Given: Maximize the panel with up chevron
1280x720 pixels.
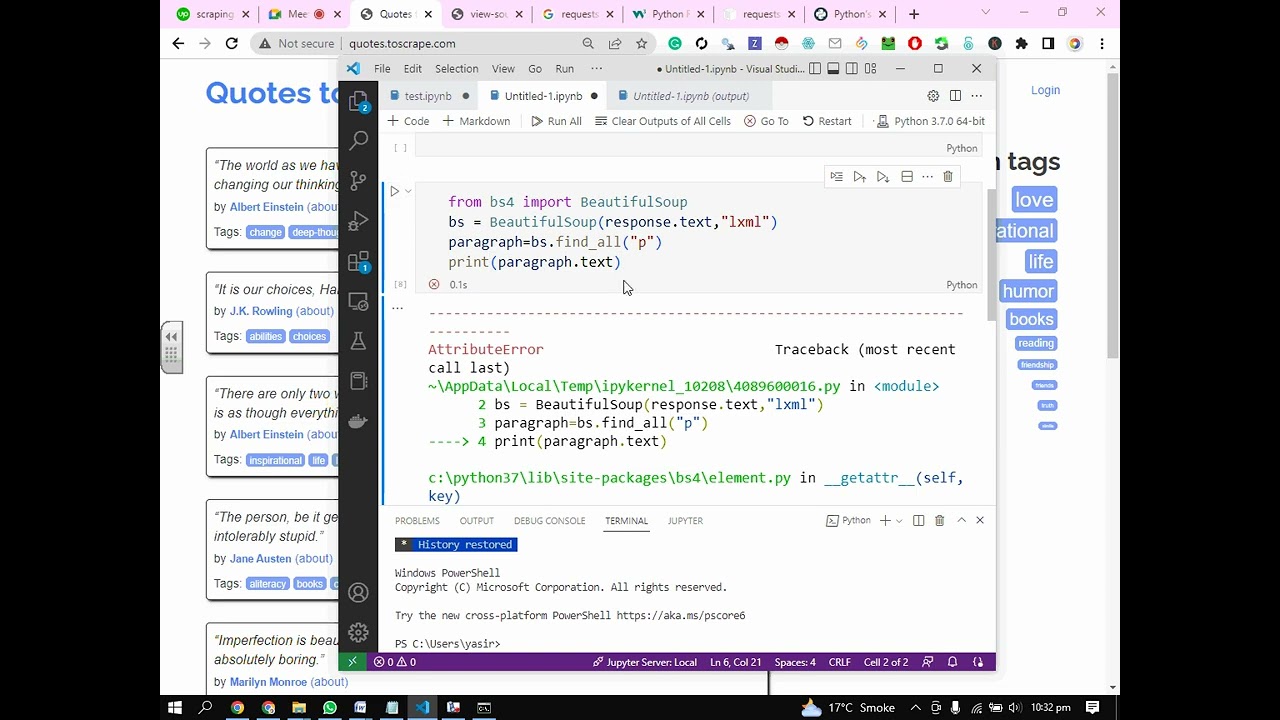Looking at the screenshot, I should point(961,521).
